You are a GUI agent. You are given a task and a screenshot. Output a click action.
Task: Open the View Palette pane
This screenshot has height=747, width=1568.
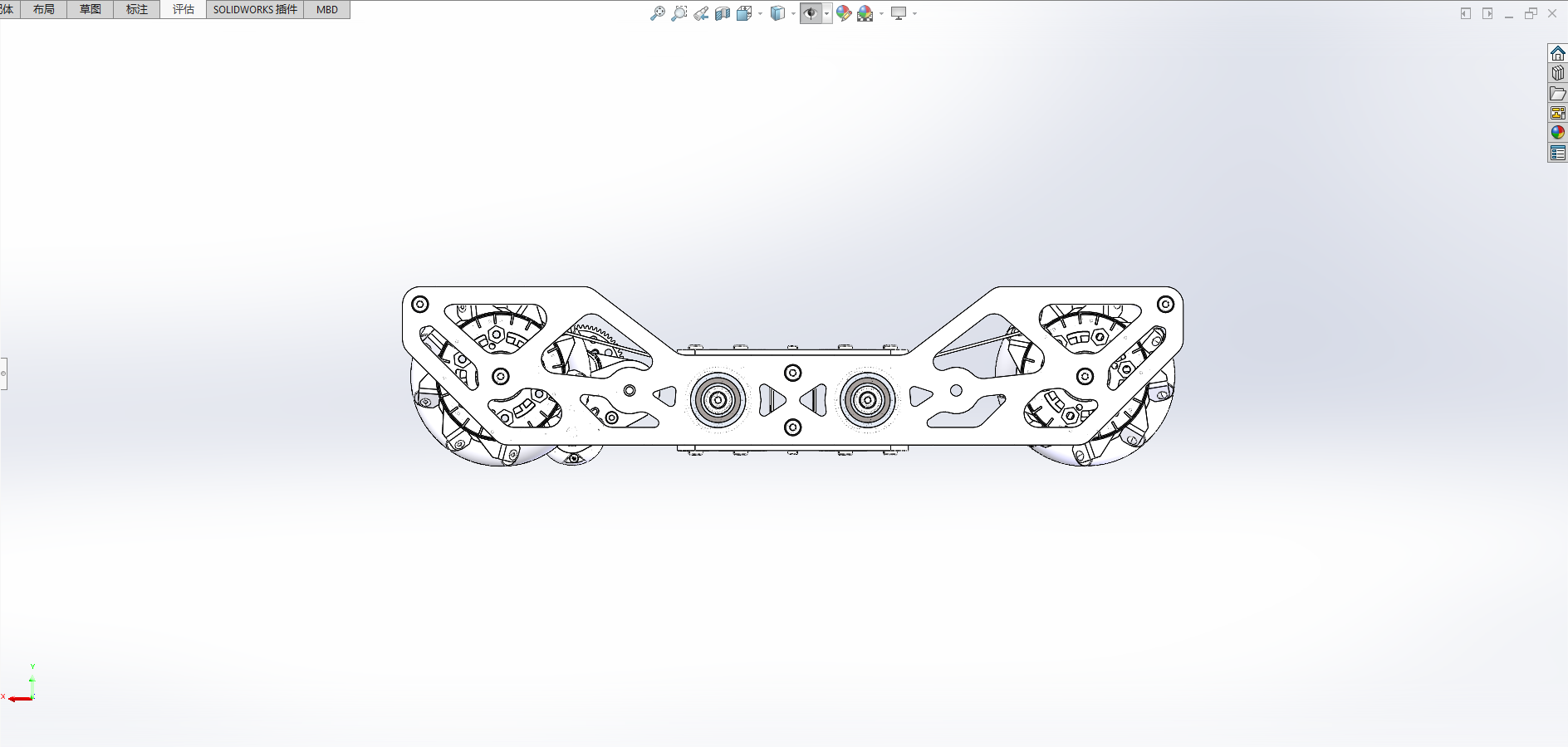click(x=1558, y=113)
